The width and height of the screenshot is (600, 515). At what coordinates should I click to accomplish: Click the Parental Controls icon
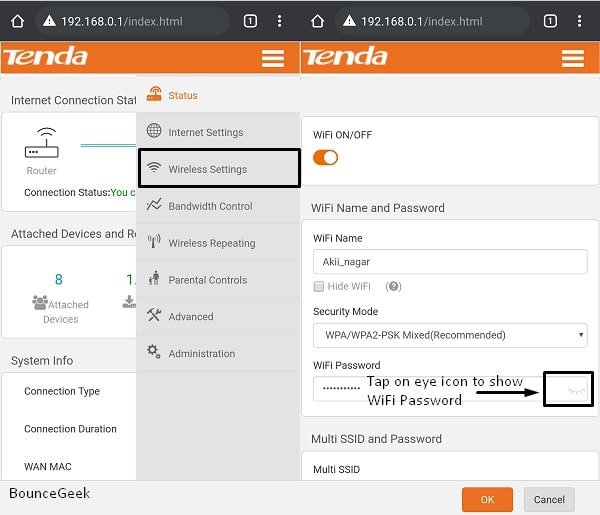[x=154, y=278]
